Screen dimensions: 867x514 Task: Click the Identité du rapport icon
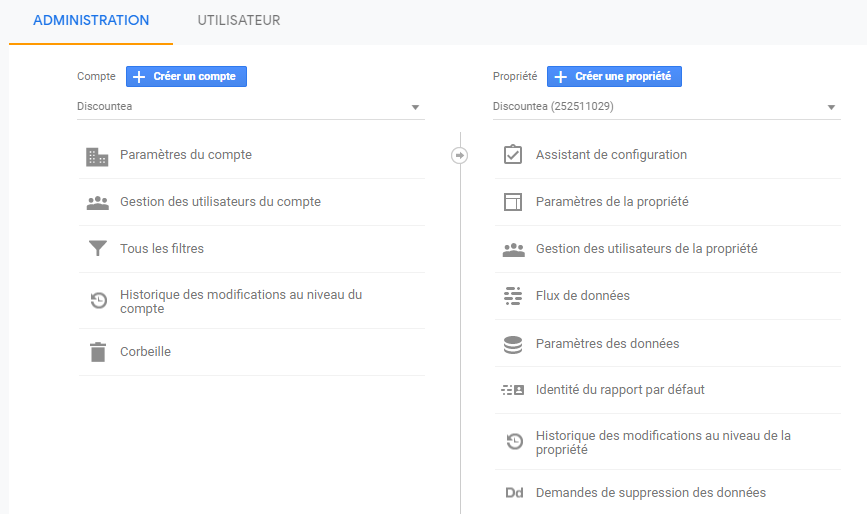513,390
